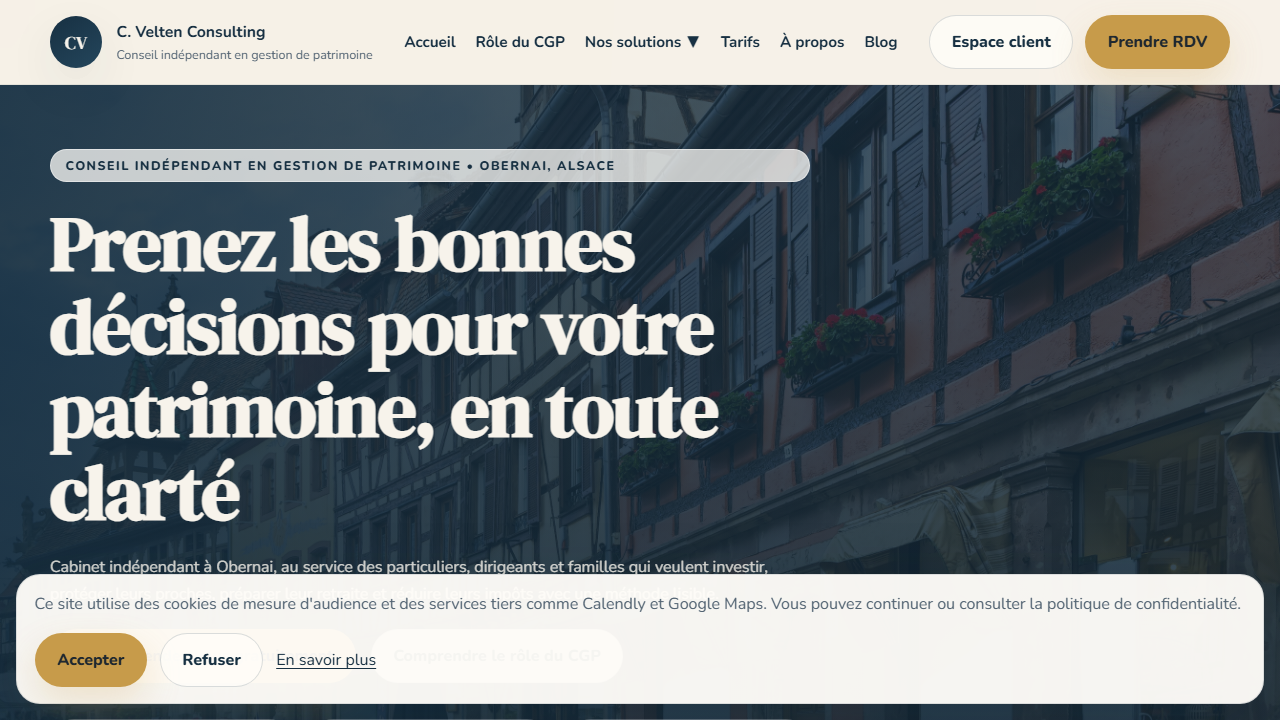Click the tagline under the site name
Image resolution: width=1280 pixels, height=720 pixels.
point(244,56)
